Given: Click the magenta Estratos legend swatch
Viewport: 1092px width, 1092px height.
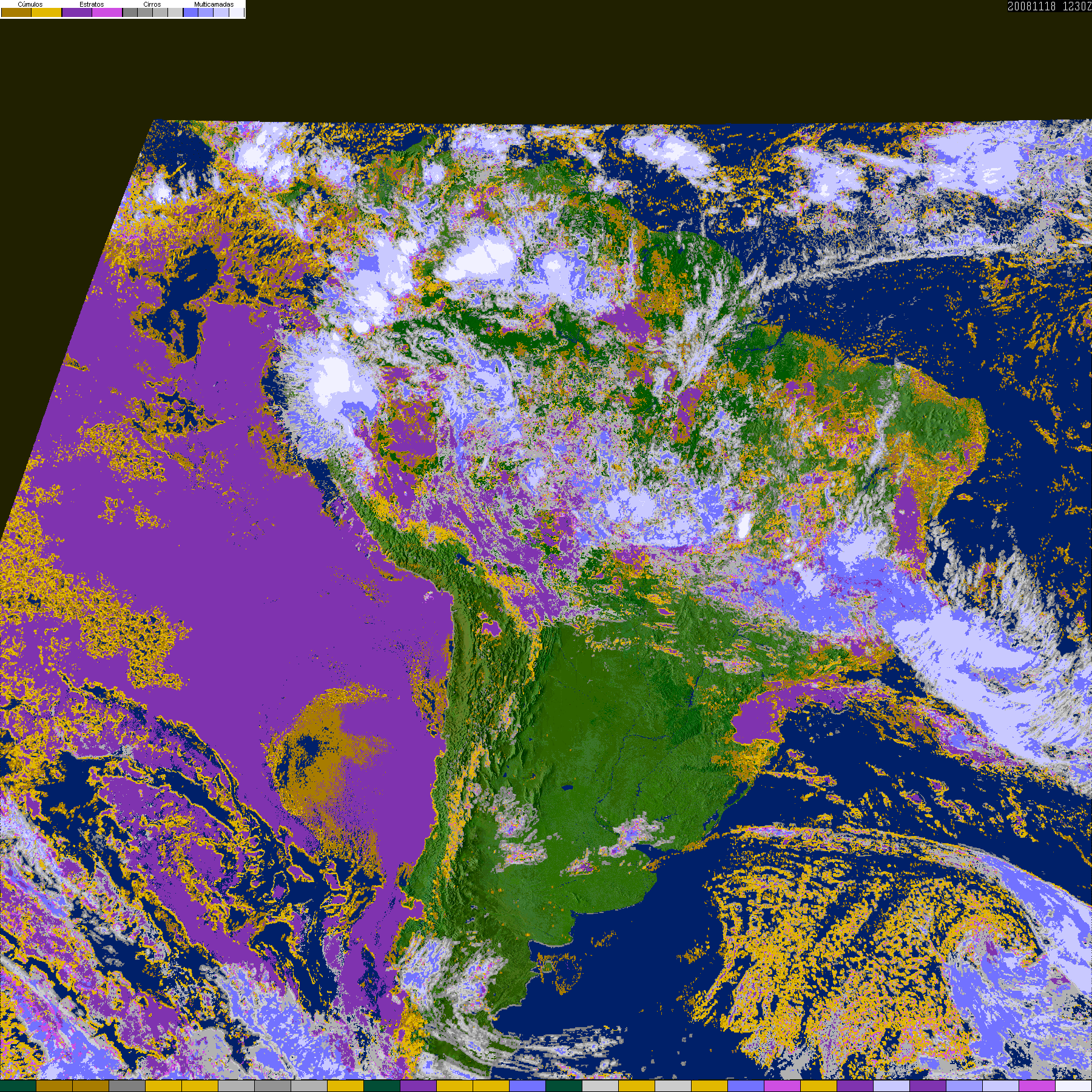Looking at the screenshot, I should (107, 12).
